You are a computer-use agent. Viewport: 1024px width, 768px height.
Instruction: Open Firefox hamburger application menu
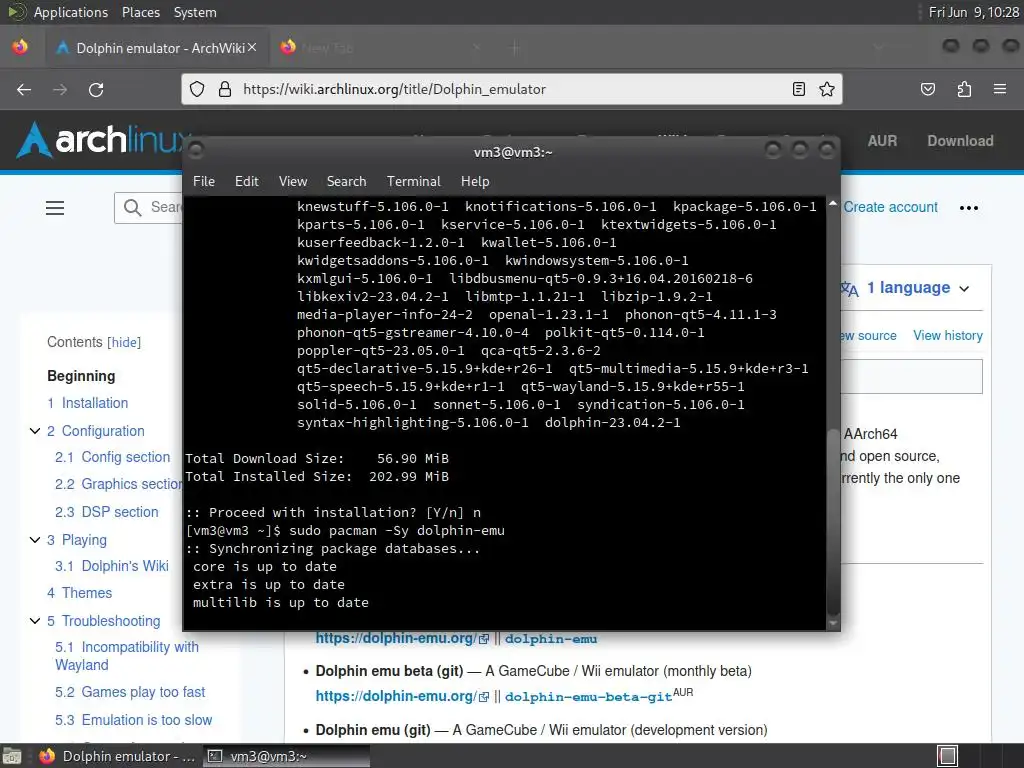1000,89
